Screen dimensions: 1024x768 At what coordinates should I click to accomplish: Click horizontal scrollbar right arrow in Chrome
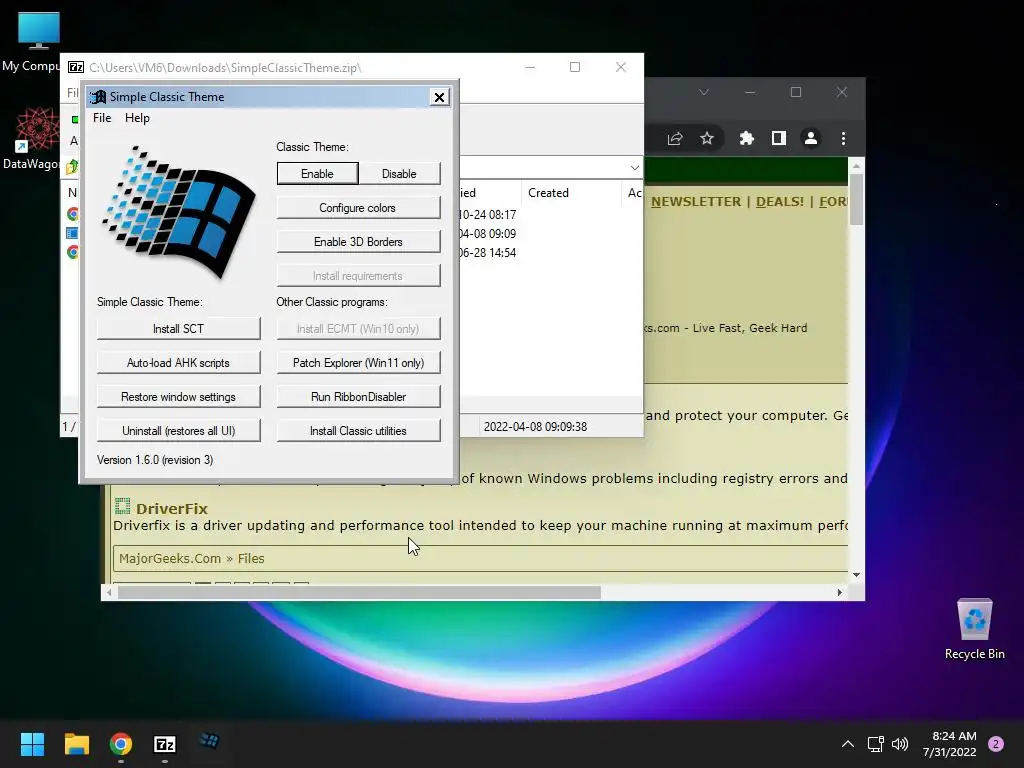840,592
